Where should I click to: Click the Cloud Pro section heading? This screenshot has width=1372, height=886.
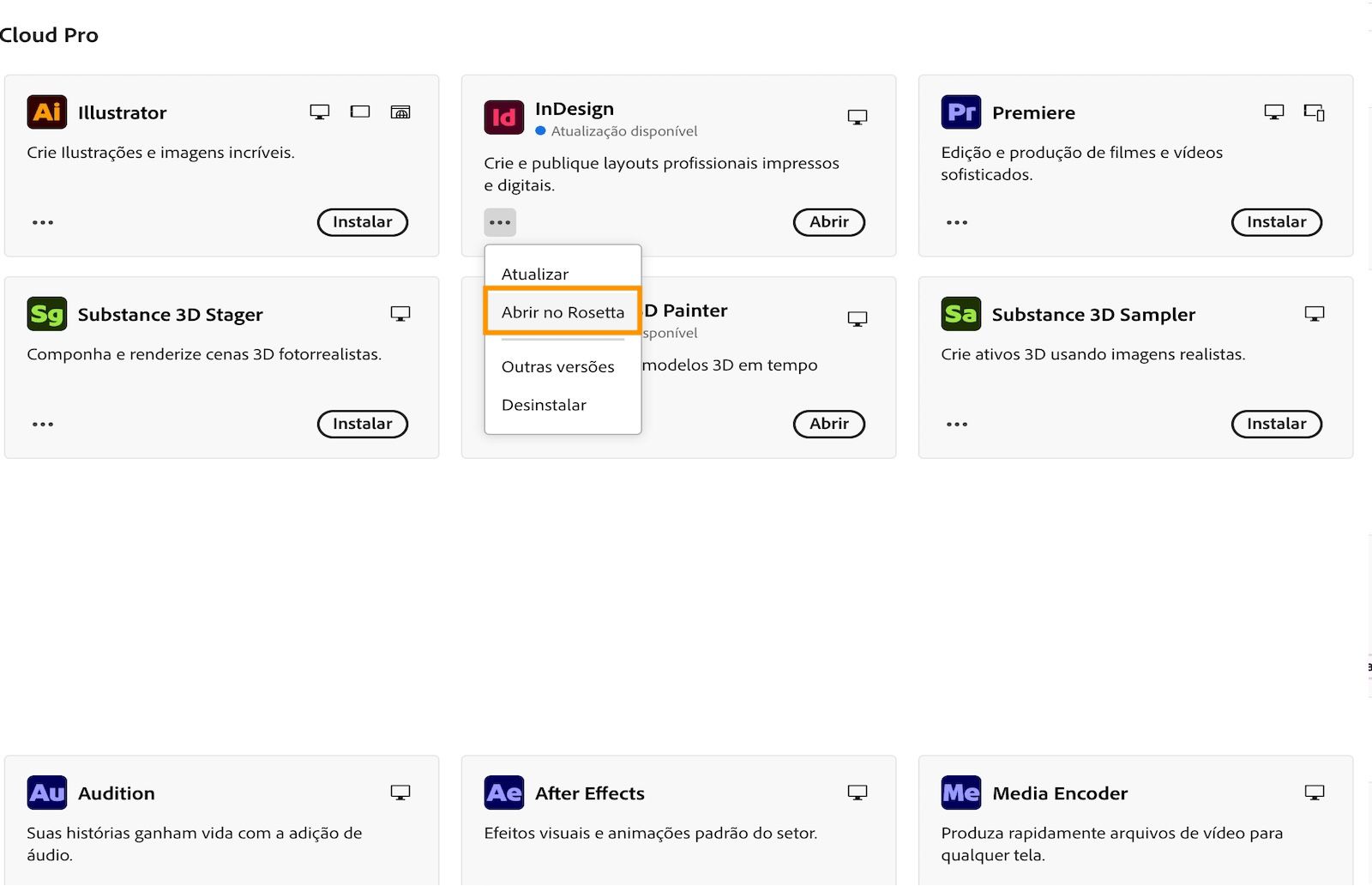[49, 35]
